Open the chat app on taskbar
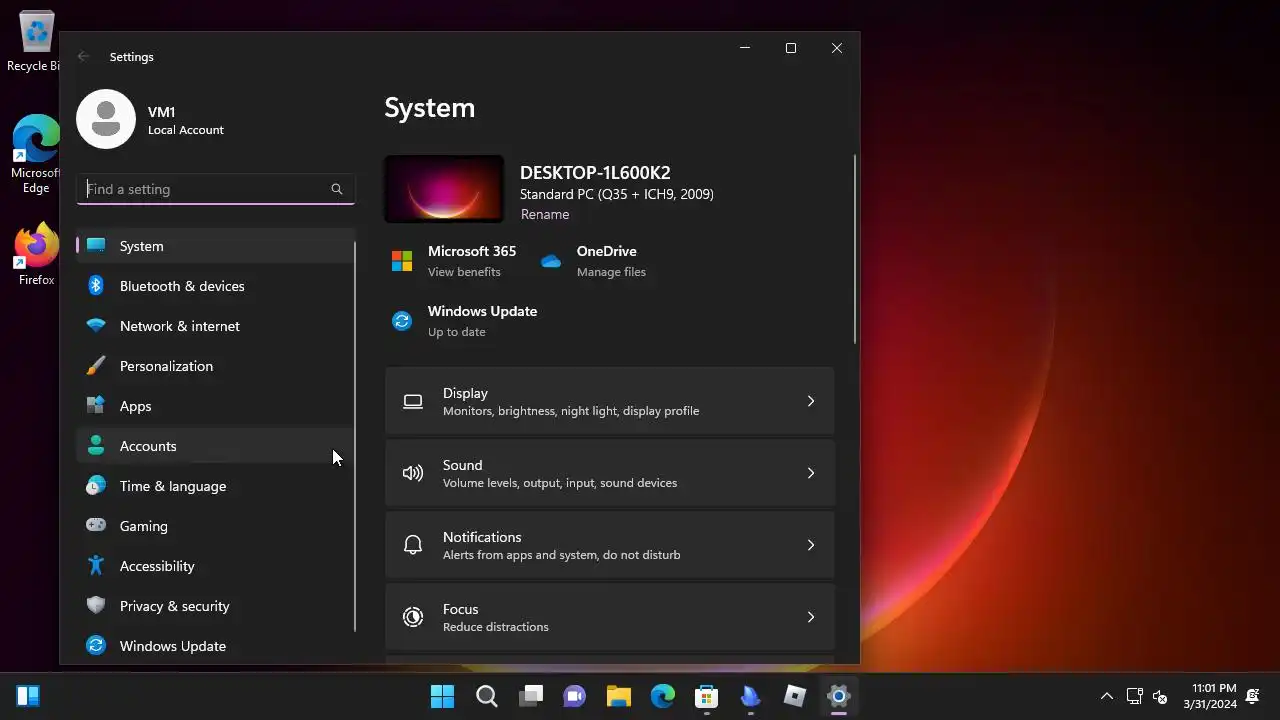Image resolution: width=1280 pixels, height=720 pixels. click(x=575, y=696)
